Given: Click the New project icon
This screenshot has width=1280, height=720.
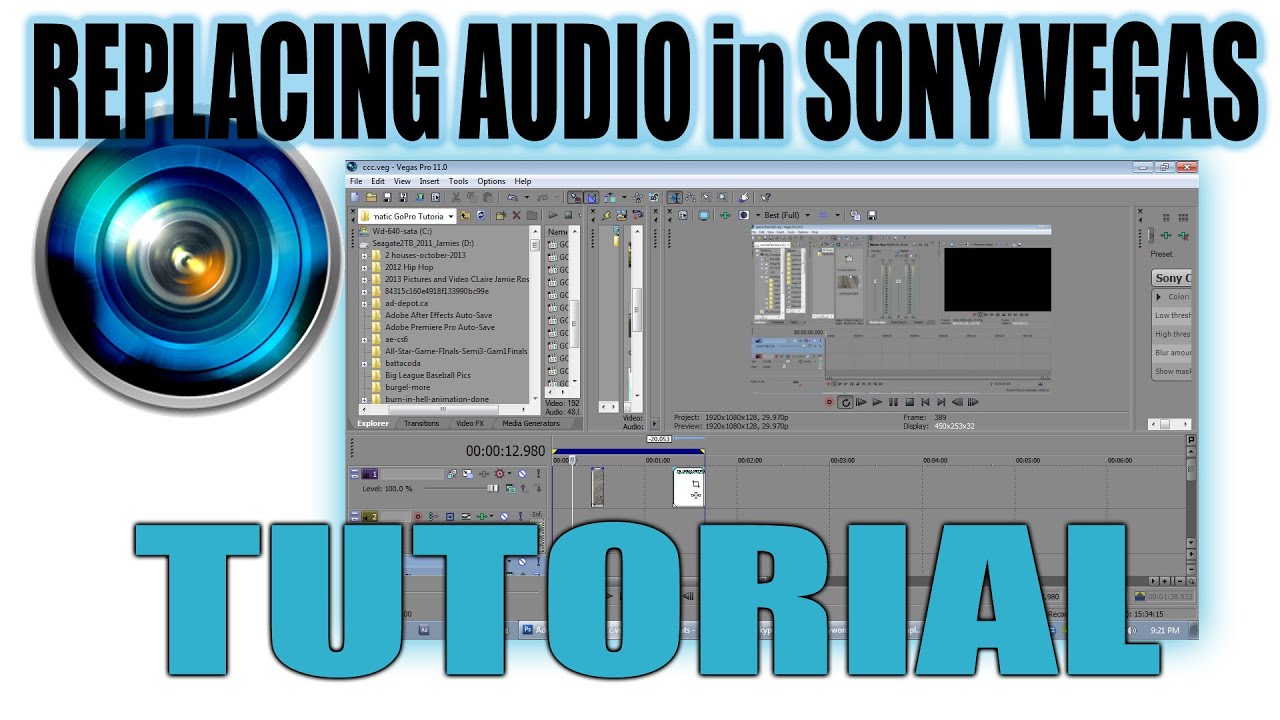Looking at the screenshot, I should [355, 198].
